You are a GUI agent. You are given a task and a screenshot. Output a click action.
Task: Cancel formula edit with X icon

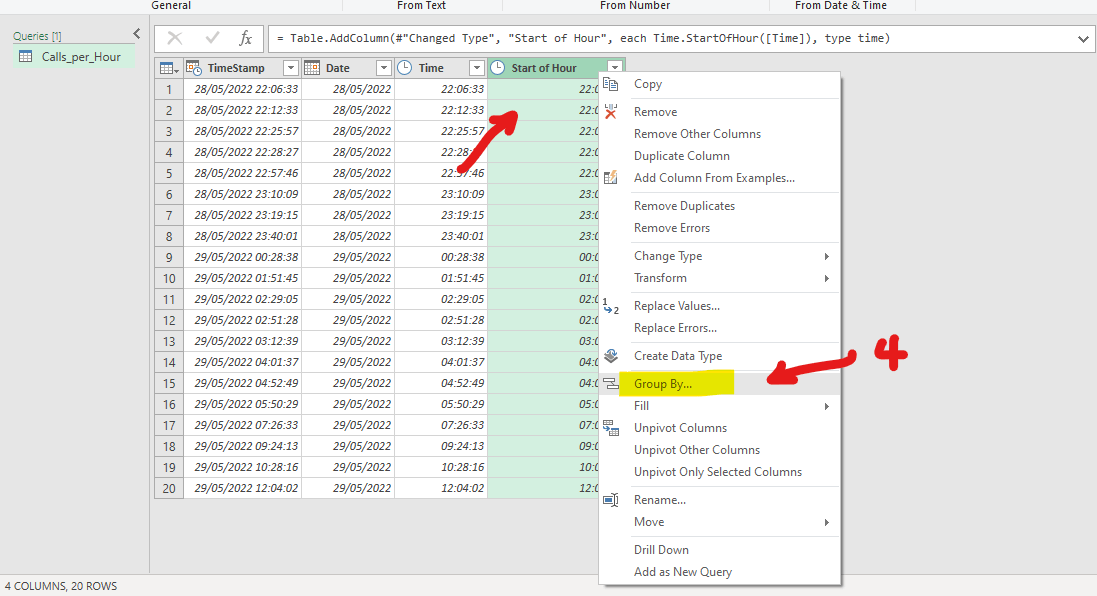click(x=175, y=38)
